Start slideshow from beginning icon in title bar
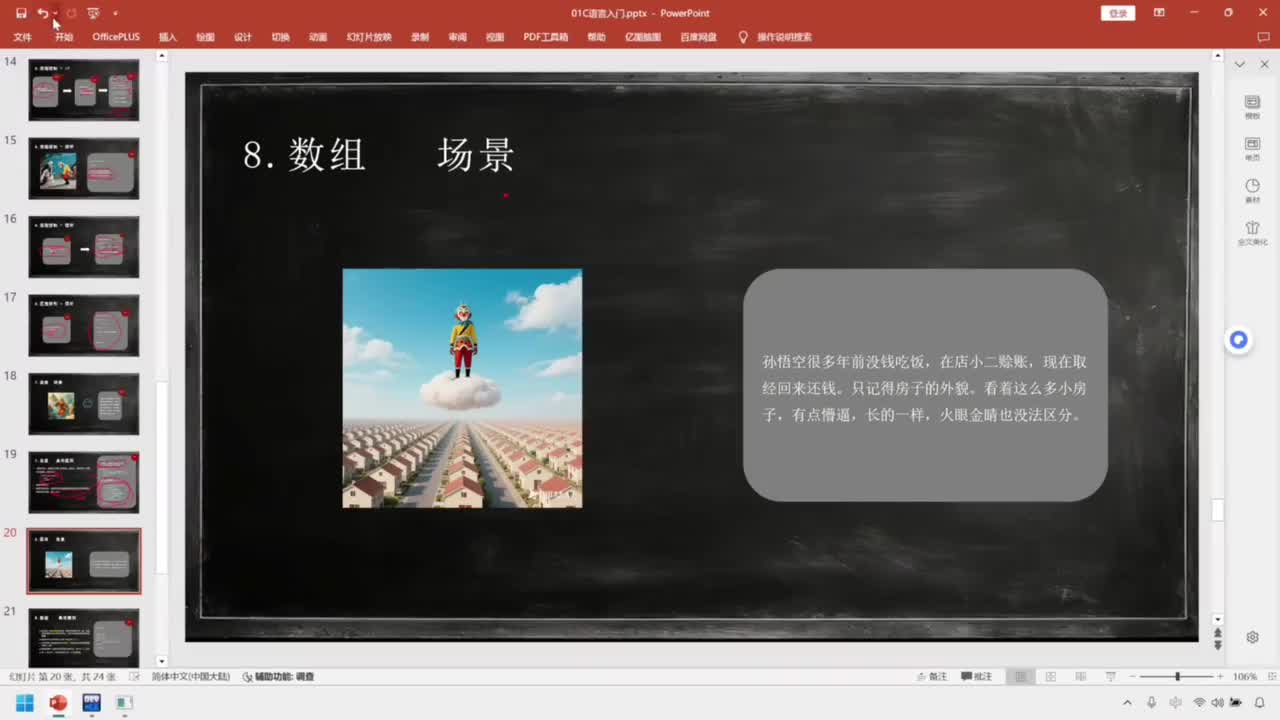Image resolution: width=1280 pixels, height=720 pixels. click(93, 13)
